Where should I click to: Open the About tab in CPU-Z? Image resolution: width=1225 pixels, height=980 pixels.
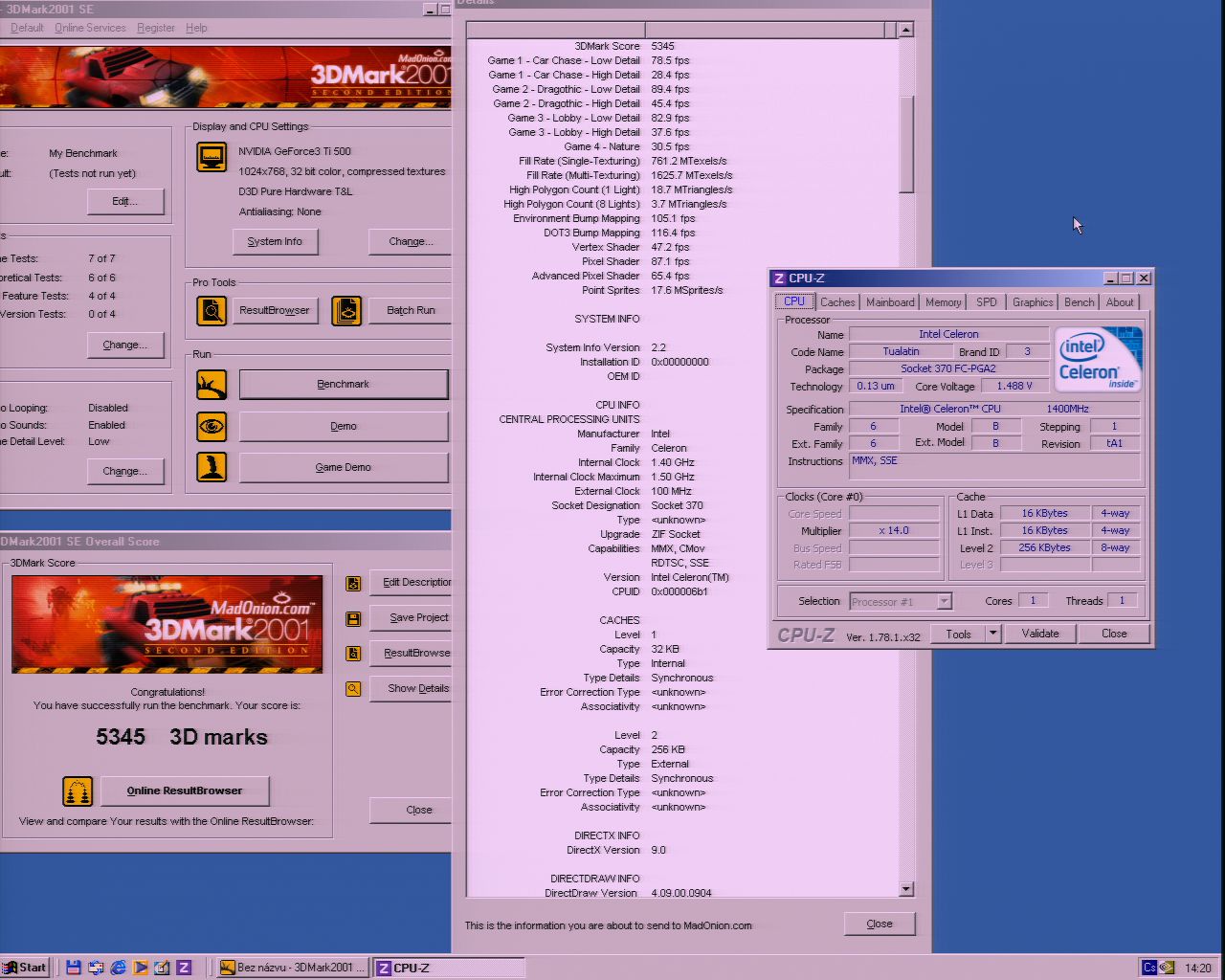[x=1120, y=302]
